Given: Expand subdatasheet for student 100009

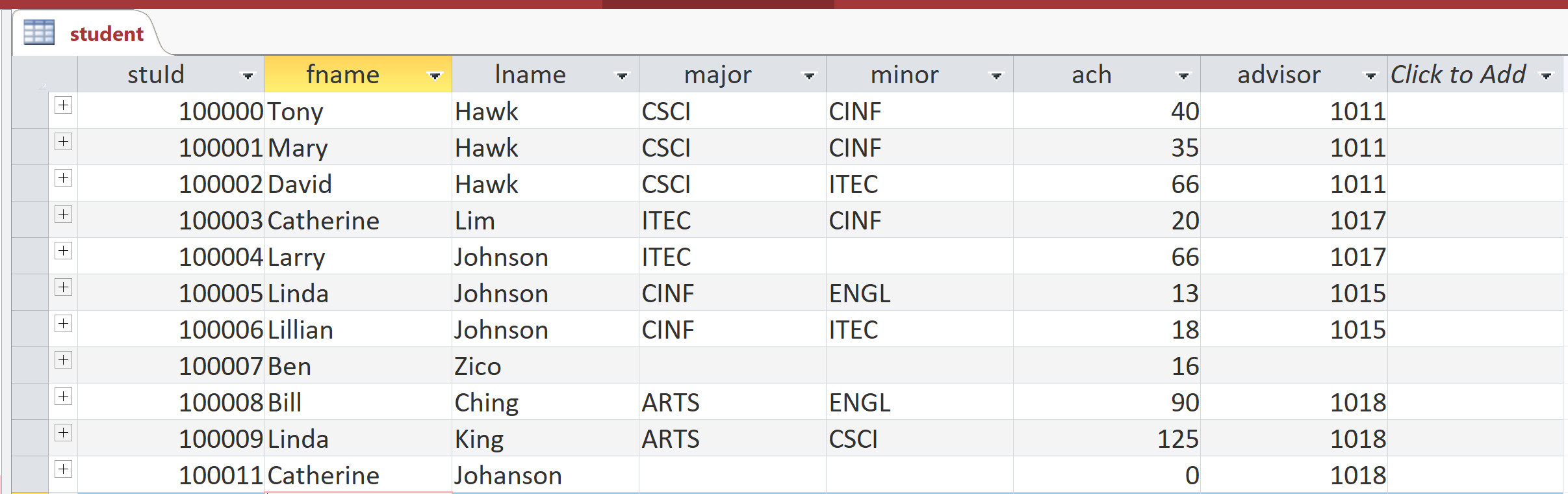Looking at the screenshot, I should 63,432.
